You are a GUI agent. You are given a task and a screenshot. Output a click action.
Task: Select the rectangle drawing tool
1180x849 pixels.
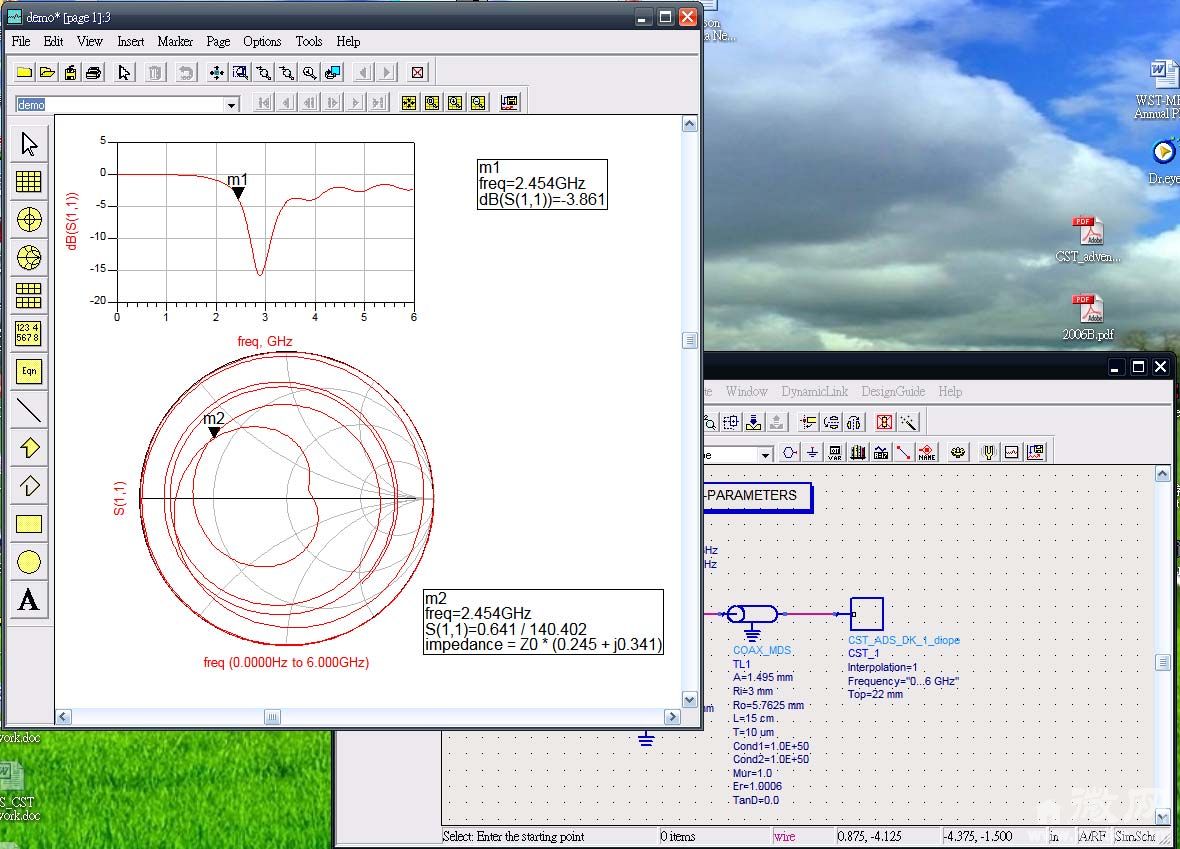pyautogui.click(x=29, y=524)
